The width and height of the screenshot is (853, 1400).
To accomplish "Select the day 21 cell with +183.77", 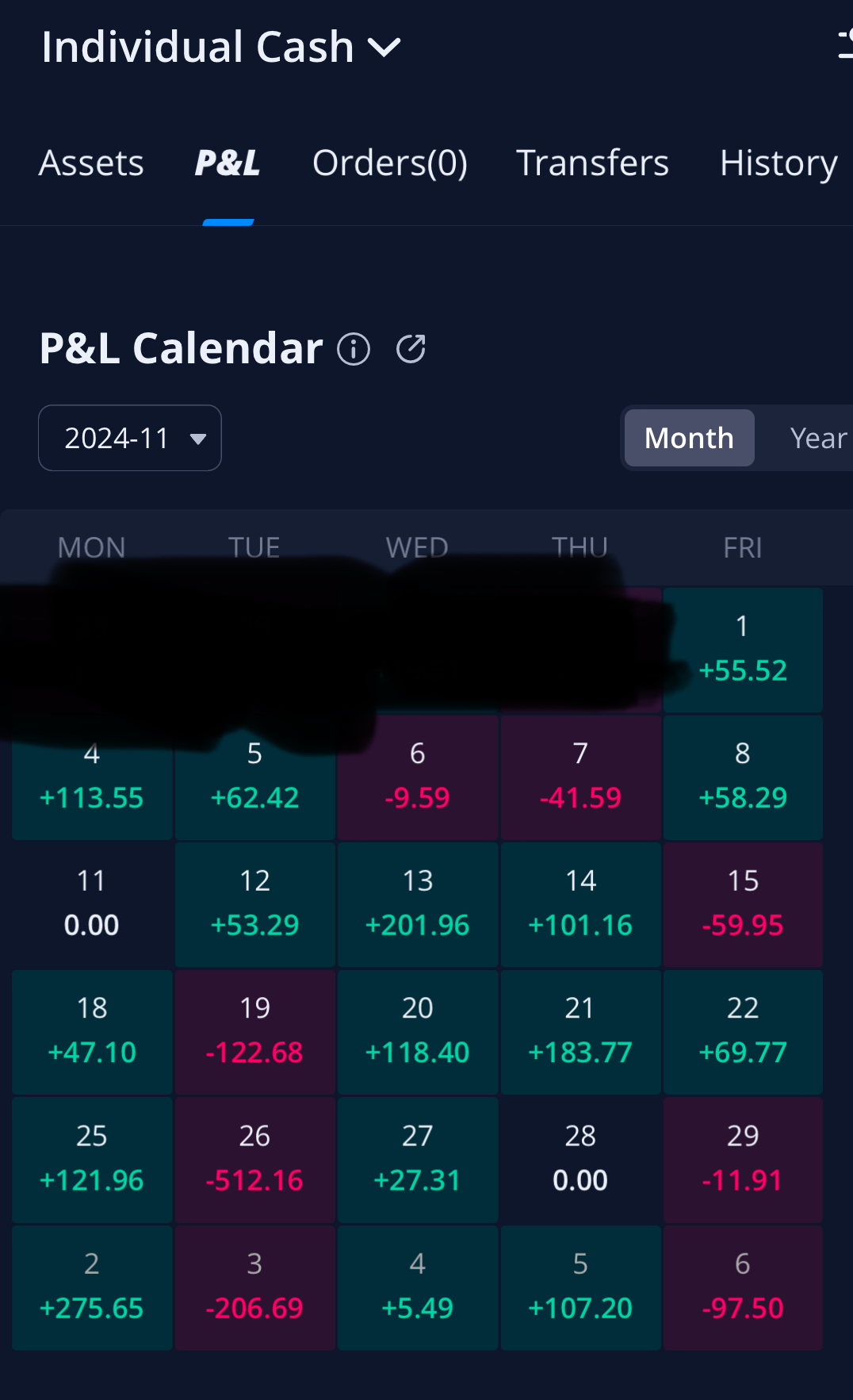I will pyautogui.click(x=580, y=1031).
